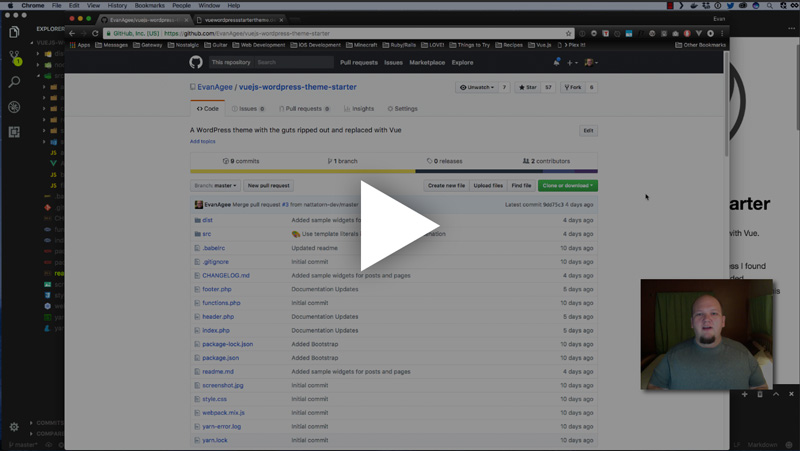The height and width of the screenshot is (451, 800).
Task: Open CHANGELOG.md file
Action: point(226,275)
